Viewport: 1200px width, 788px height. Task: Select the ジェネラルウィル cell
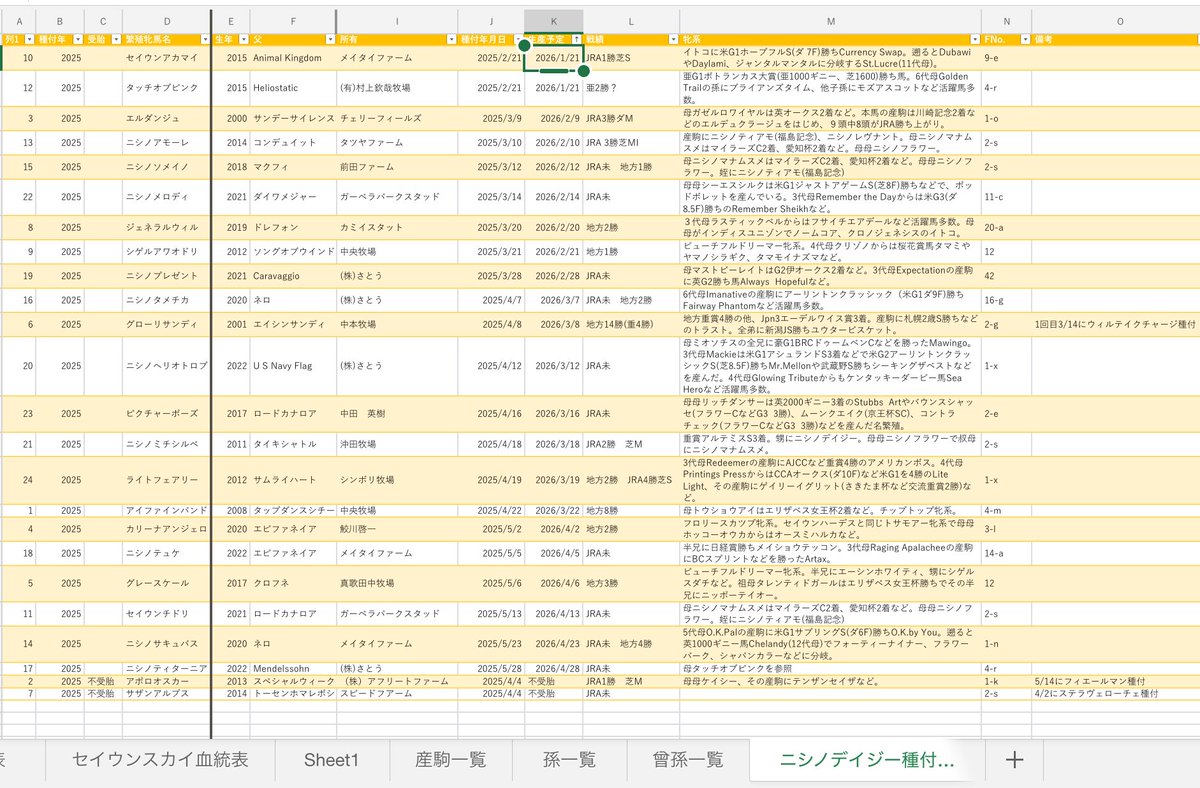pyautogui.click(x=166, y=227)
